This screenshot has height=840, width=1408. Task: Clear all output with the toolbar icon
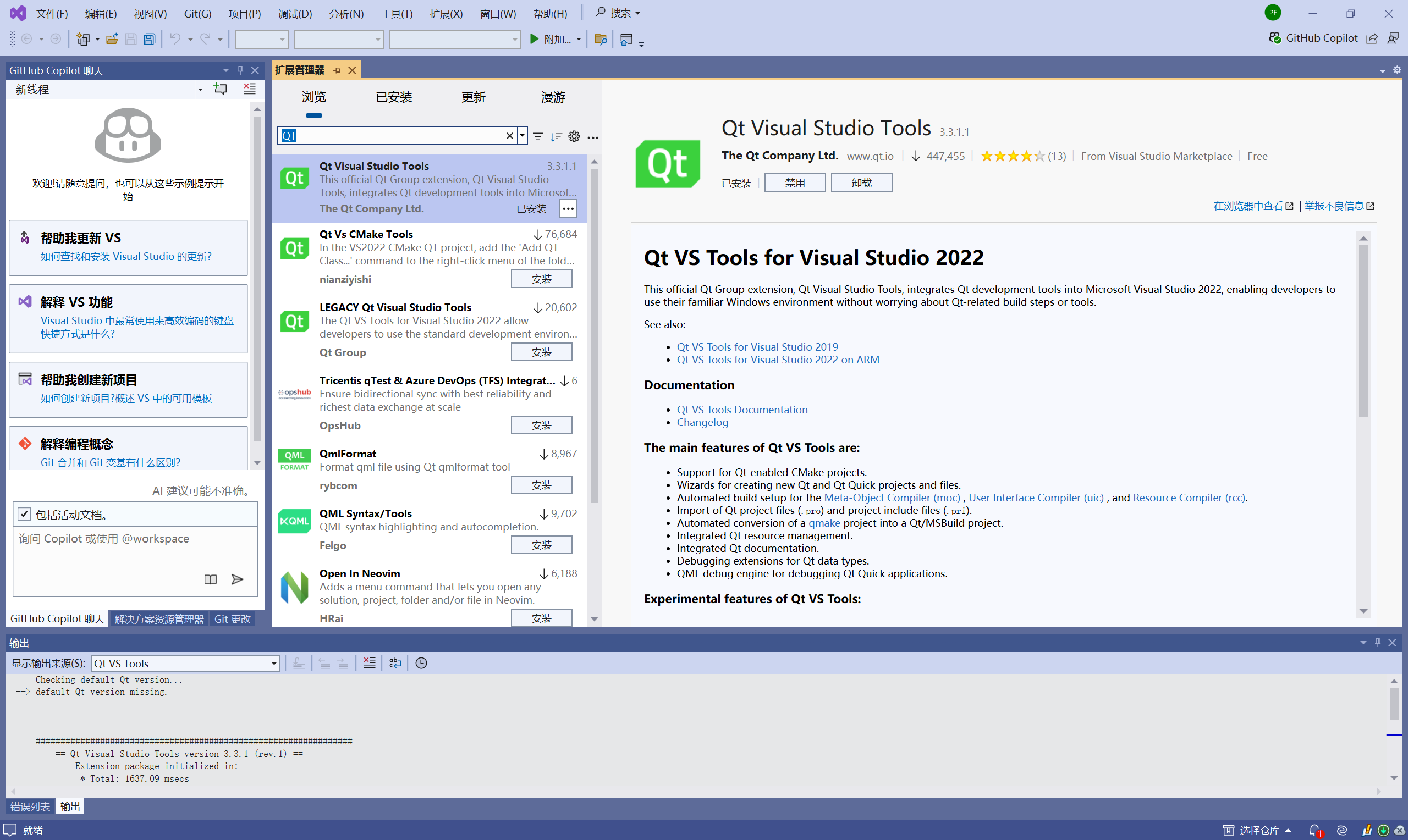[x=369, y=663]
